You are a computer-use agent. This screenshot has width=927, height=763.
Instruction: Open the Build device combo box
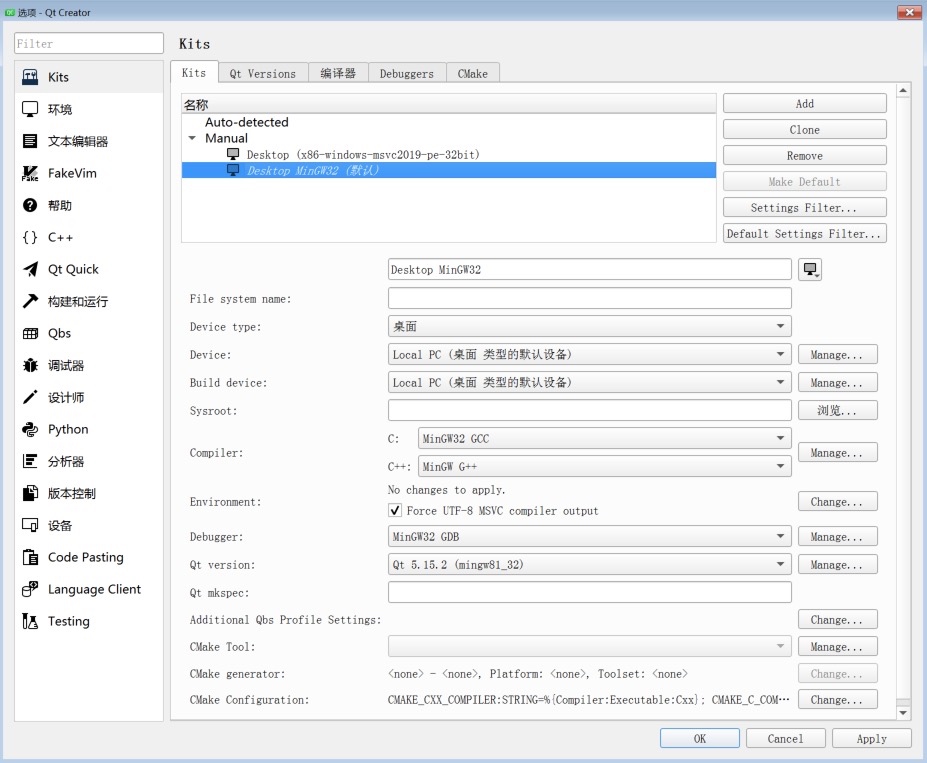[589, 382]
